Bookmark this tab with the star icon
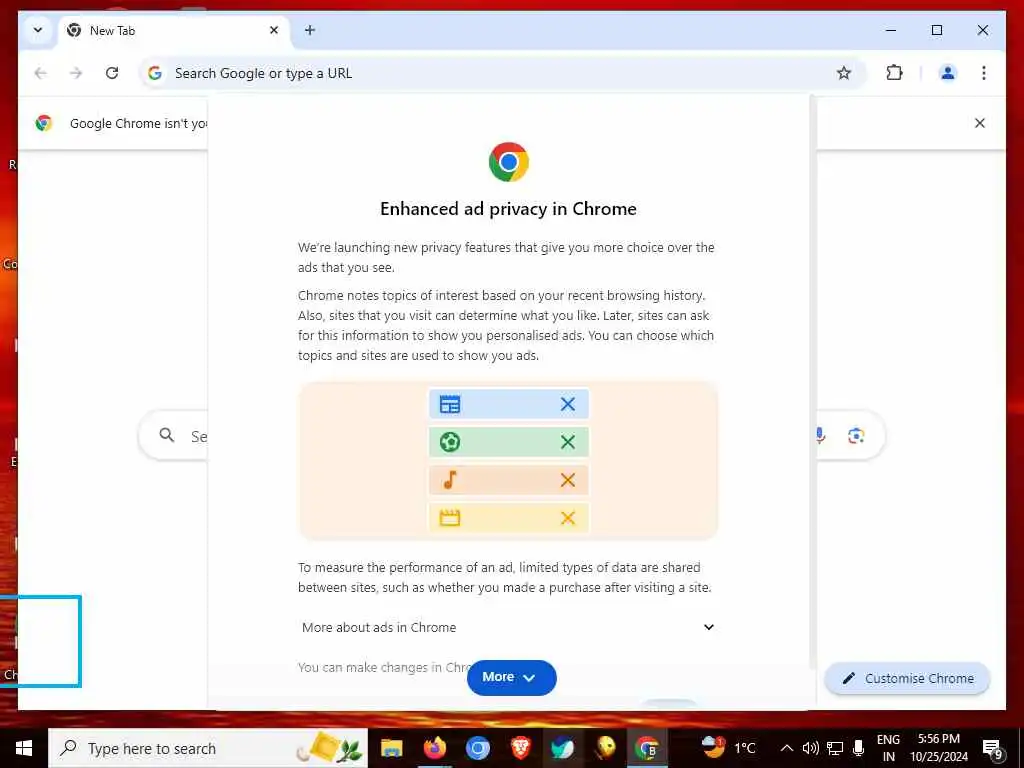The height and width of the screenshot is (768, 1024). (x=844, y=73)
